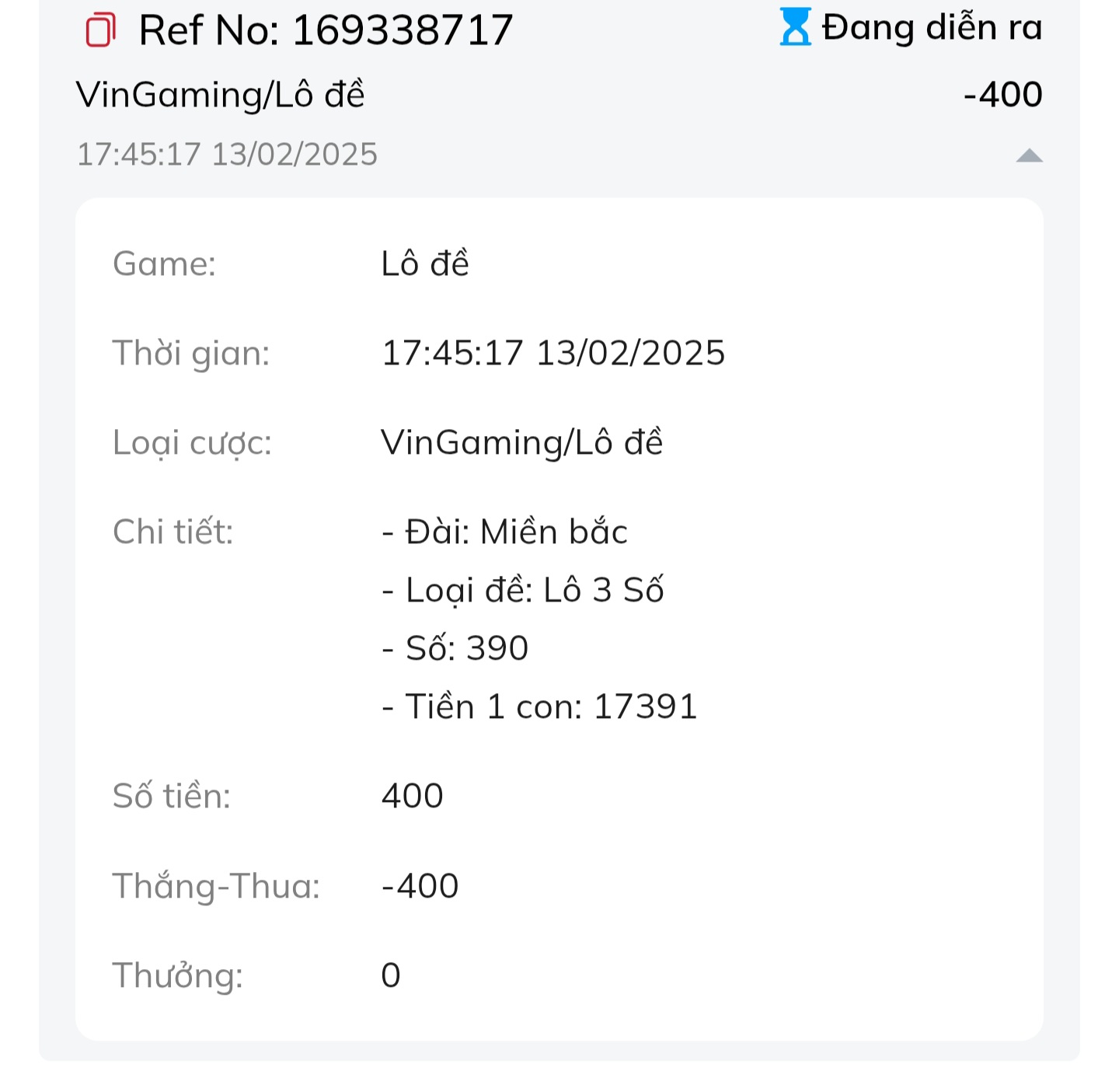Tap the Thắng-Thua value -400

pos(420,886)
